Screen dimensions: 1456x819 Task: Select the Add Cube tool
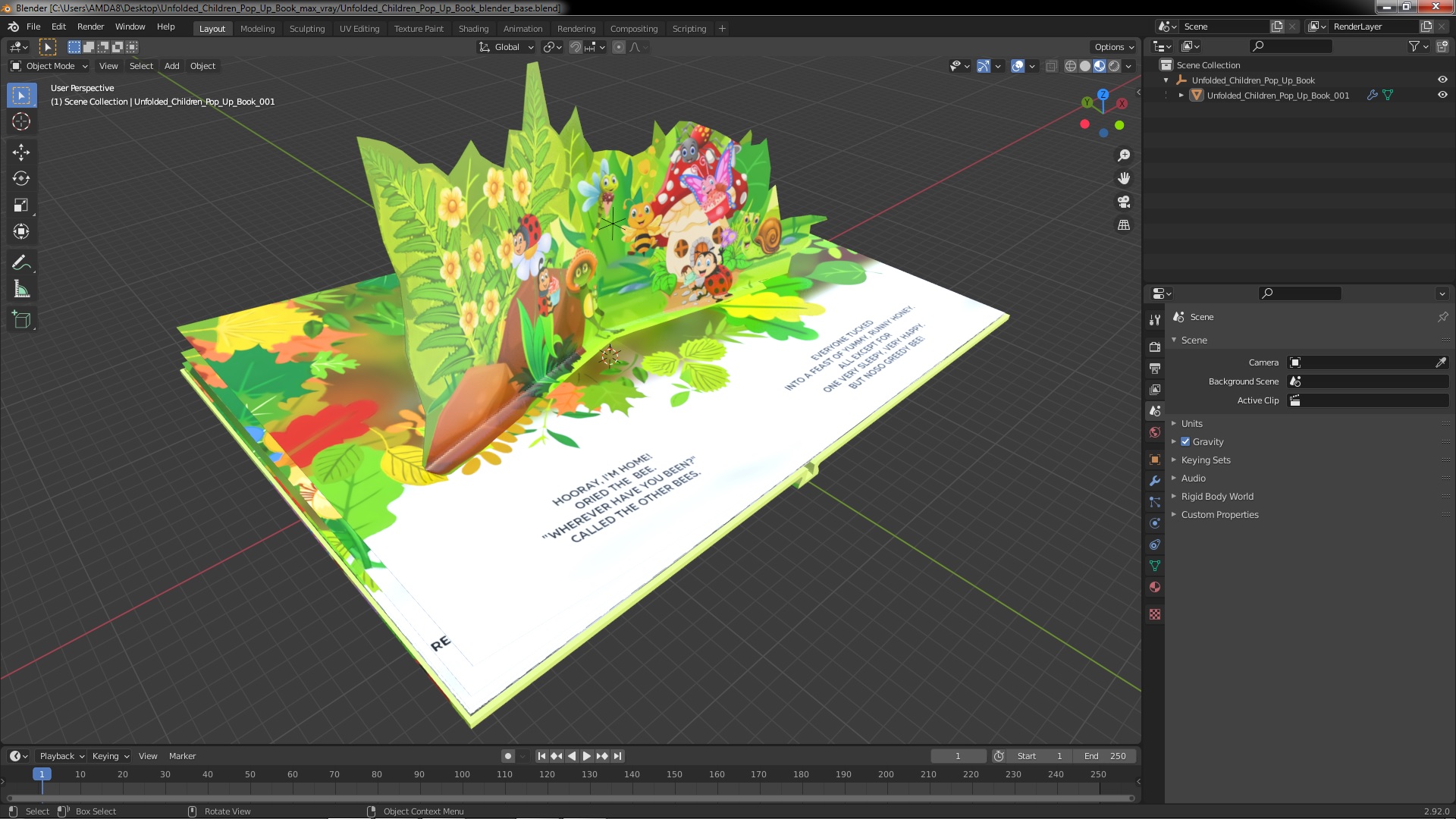click(21, 320)
